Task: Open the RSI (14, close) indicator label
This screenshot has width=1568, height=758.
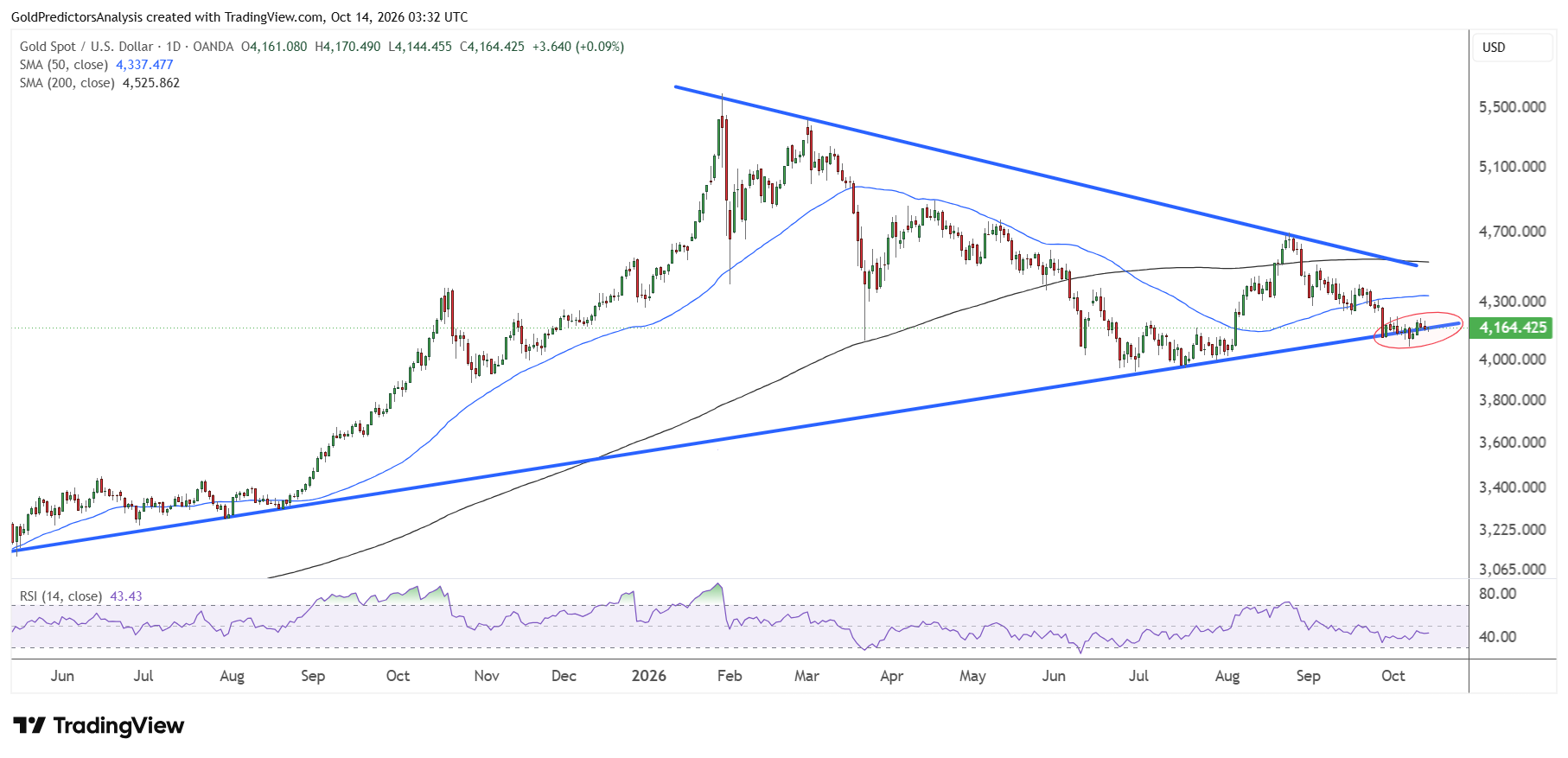Action: pos(61,596)
